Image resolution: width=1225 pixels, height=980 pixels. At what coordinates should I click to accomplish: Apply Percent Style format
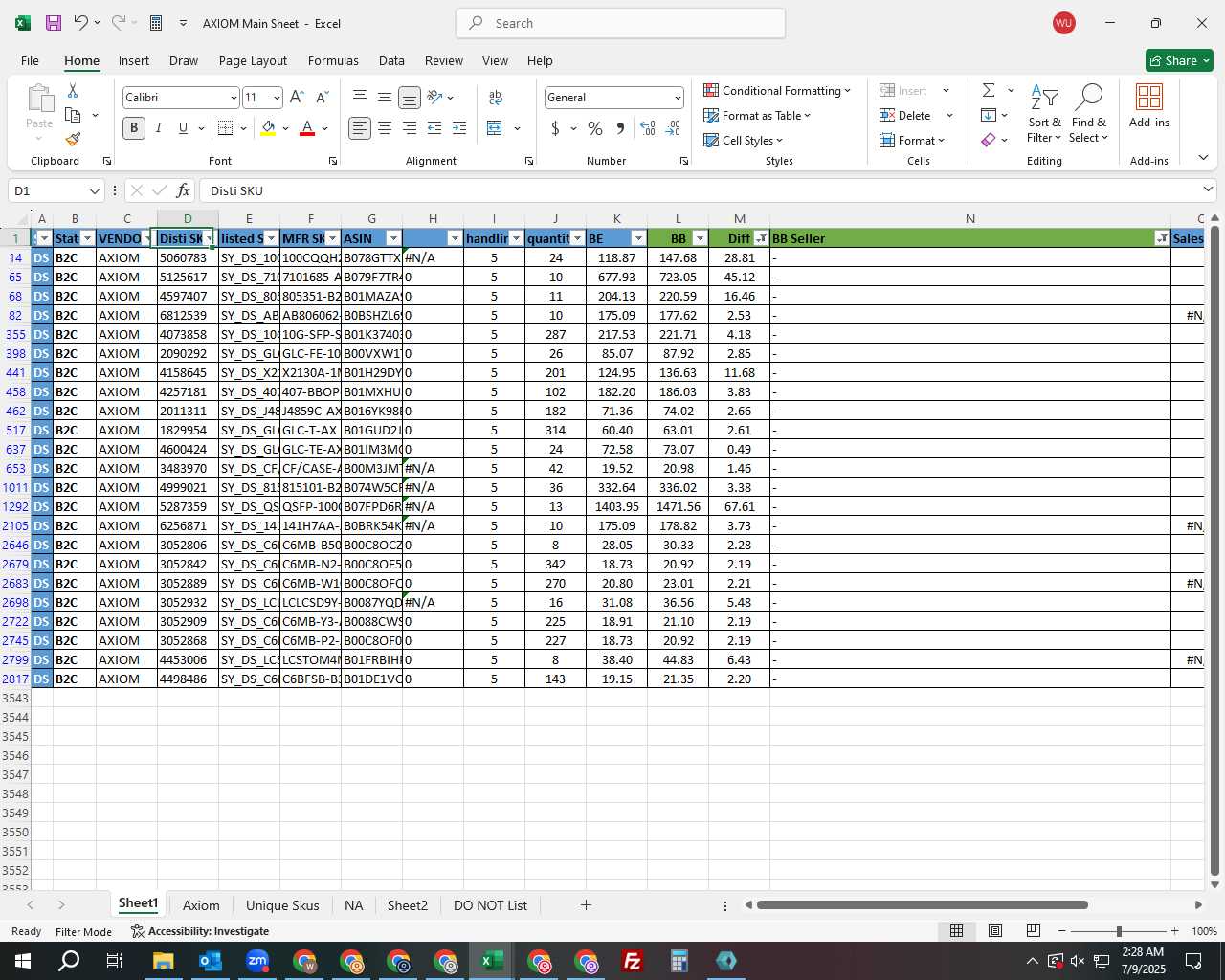coord(595,128)
